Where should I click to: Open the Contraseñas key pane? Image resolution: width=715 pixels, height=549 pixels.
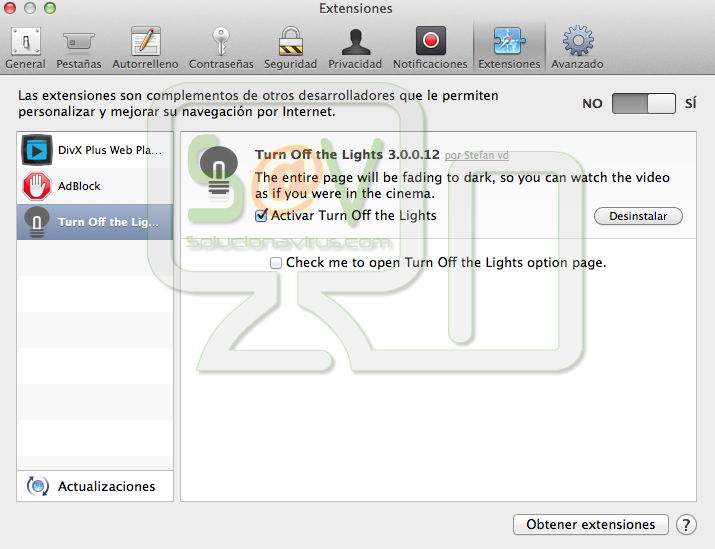click(221, 48)
